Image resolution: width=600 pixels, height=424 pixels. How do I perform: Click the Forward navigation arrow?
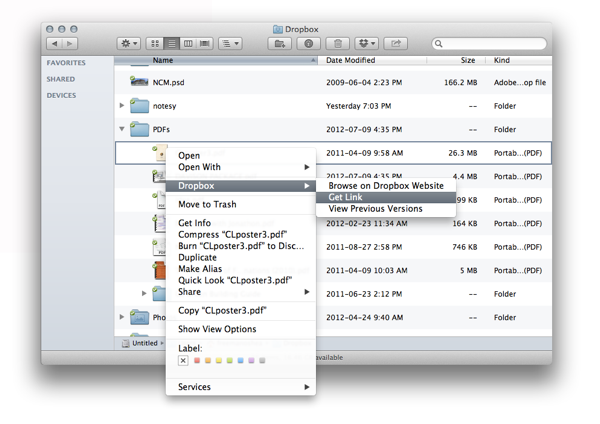70,44
